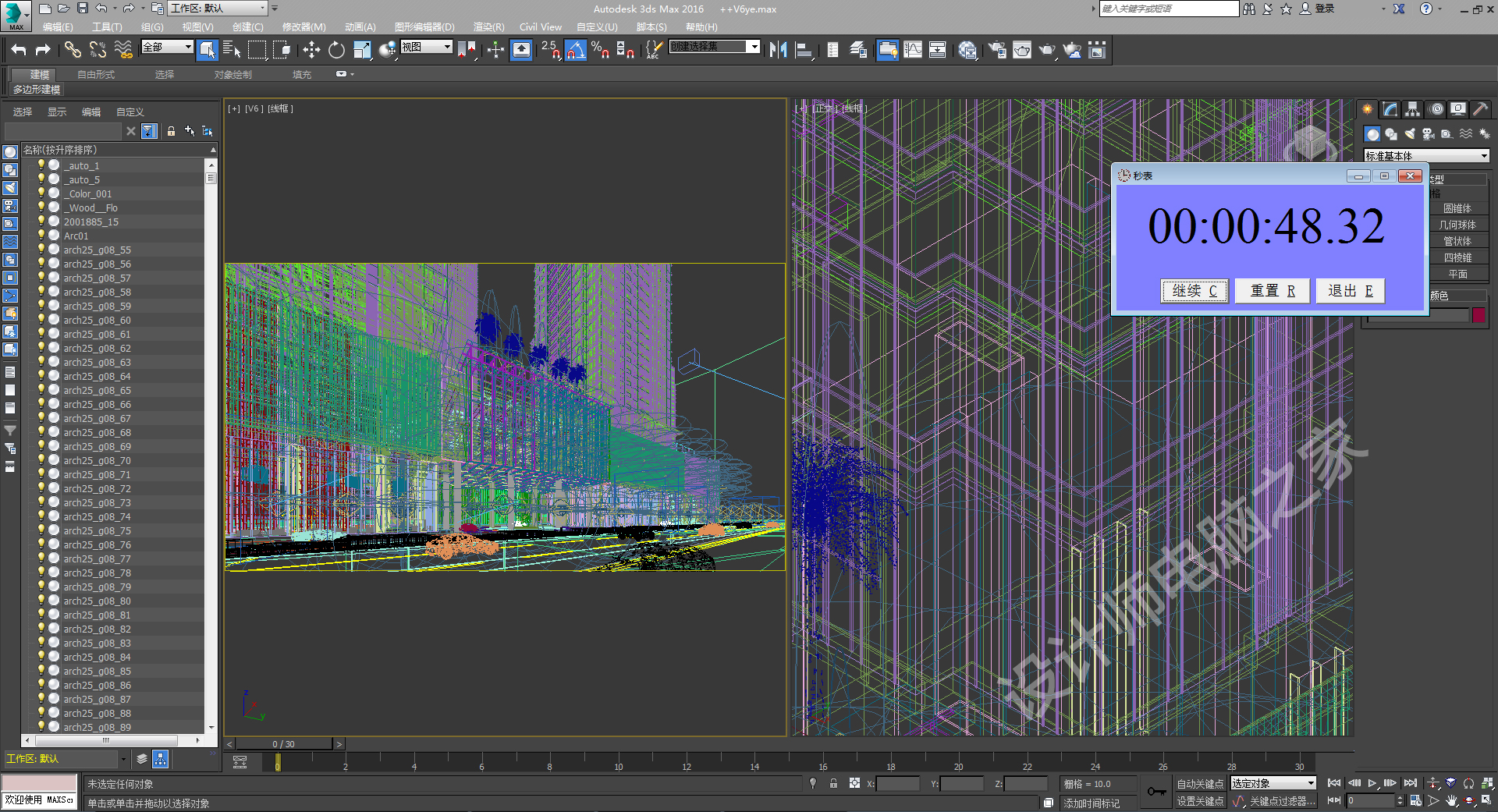Open the 渲染(R) menu
The image size is (1498, 812).
pos(488,27)
